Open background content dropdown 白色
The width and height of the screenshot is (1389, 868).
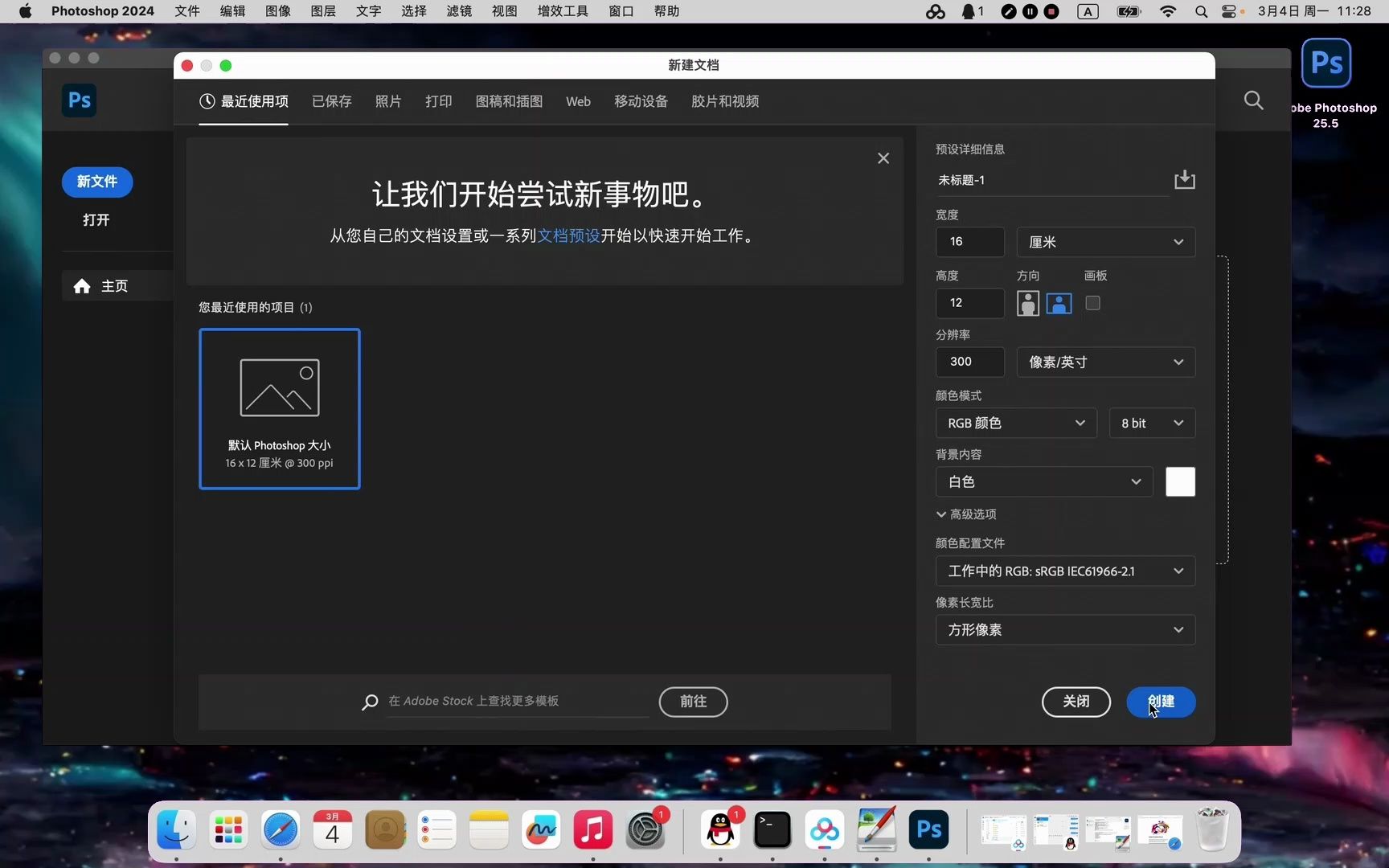pos(1044,481)
